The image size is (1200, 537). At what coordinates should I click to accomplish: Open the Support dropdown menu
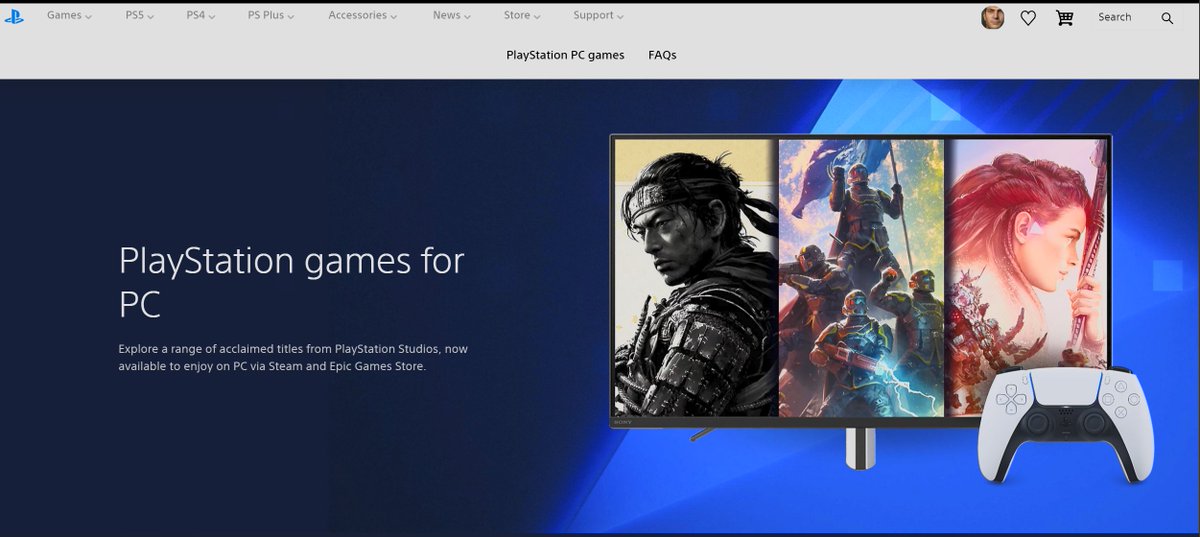[598, 16]
